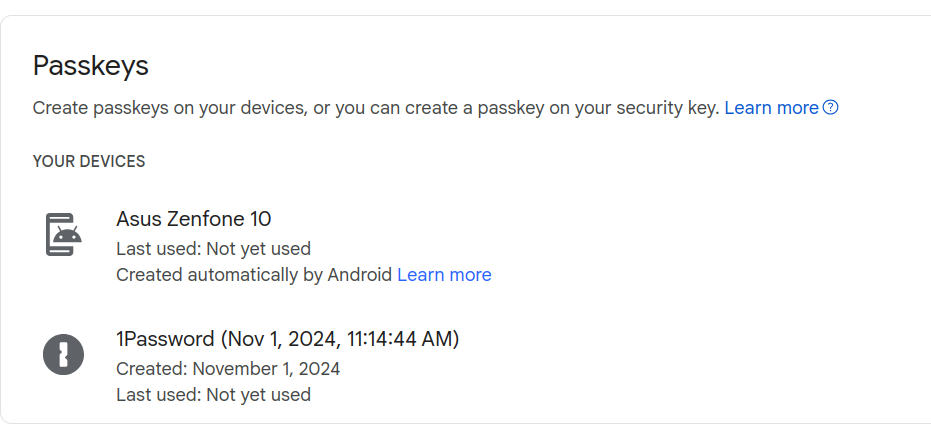
Task: Click the 'Last used' line under Asus Zenfone 10
Action: tap(213, 249)
